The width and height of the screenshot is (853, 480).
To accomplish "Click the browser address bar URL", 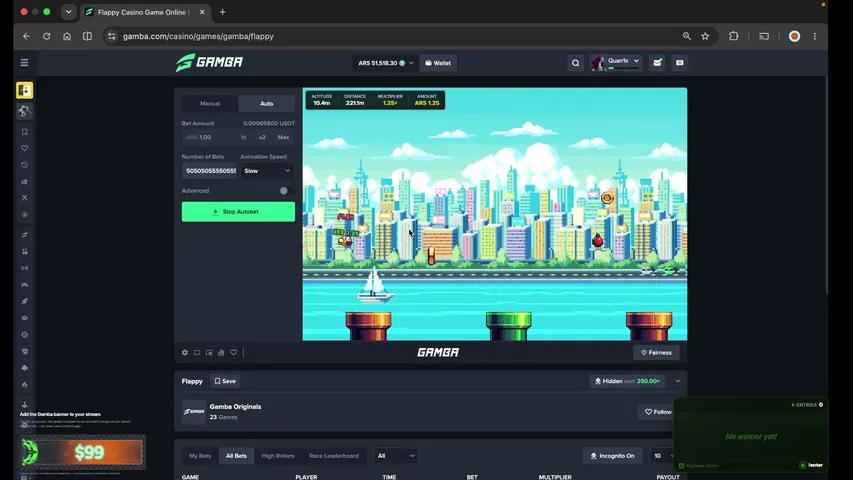I will (x=198, y=36).
